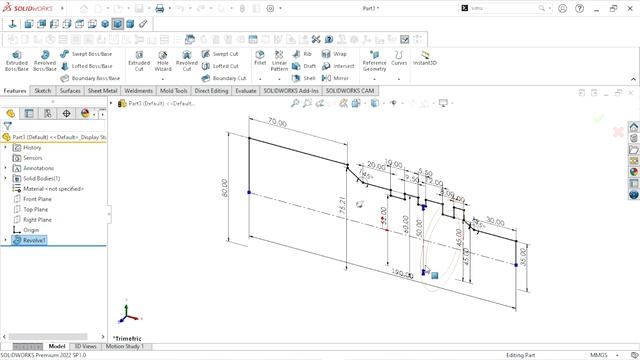Click the Wrap tool
The width and height of the screenshot is (640, 360).
(x=334, y=54)
